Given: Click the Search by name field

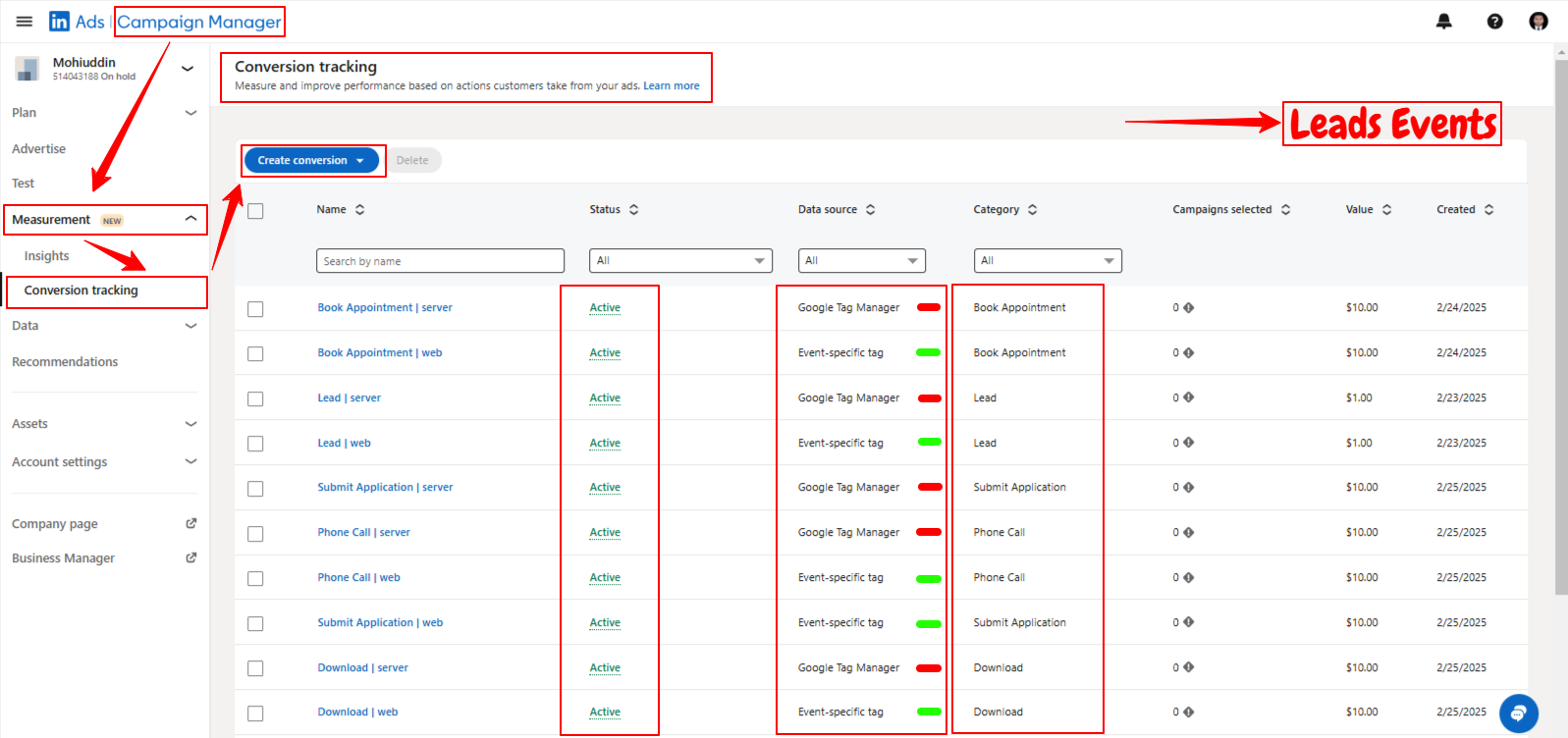Looking at the screenshot, I should (440, 261).
